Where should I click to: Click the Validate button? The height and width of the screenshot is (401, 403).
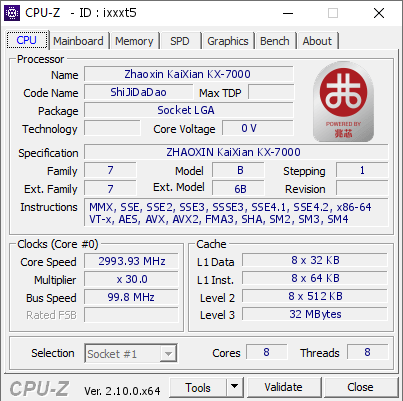tap(284, 387)
